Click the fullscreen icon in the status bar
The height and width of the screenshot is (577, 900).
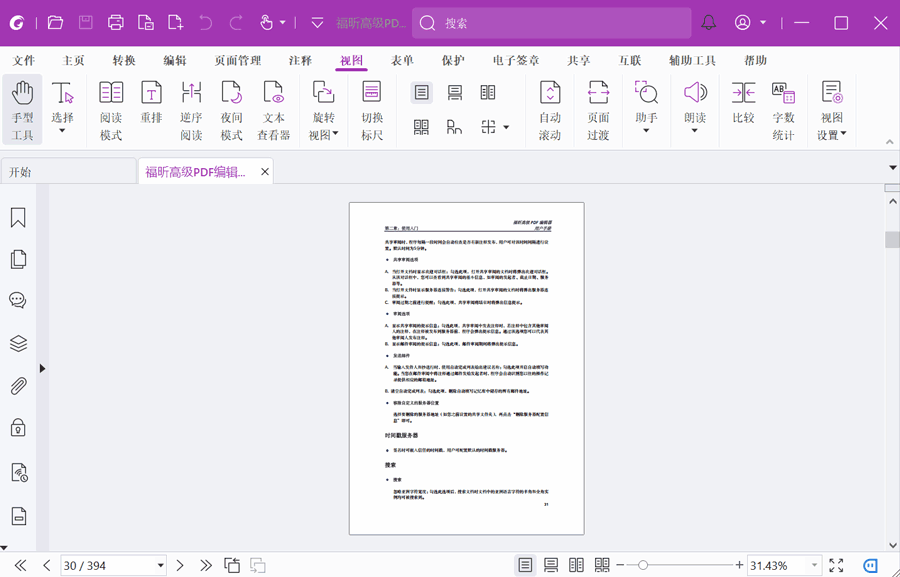tap(836, 566)
